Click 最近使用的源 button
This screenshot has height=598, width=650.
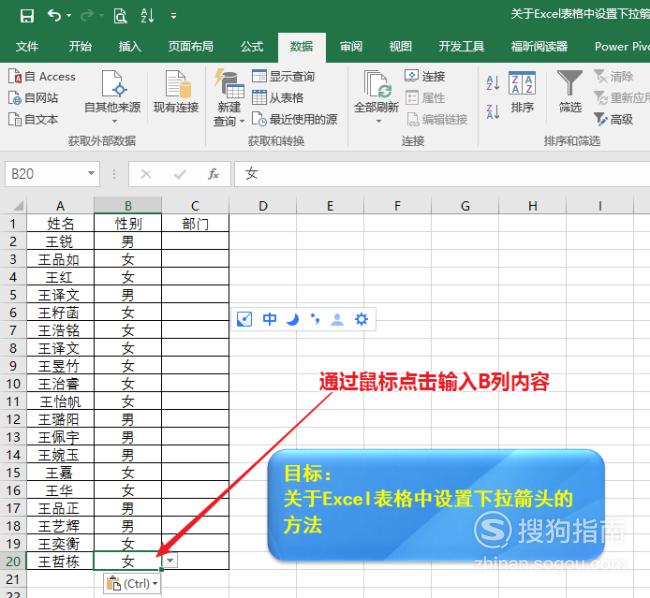pyautogui.click(x=295, y=119)
